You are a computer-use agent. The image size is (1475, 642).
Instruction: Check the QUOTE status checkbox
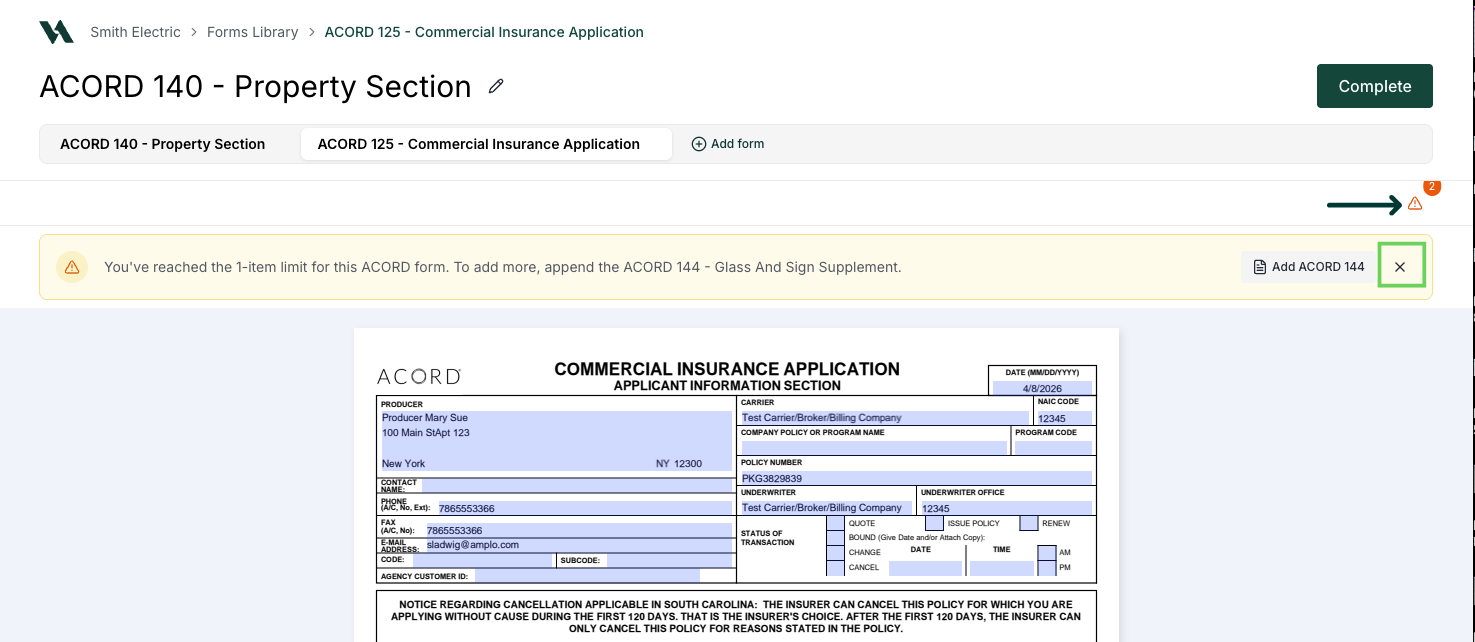pos(835,523)
